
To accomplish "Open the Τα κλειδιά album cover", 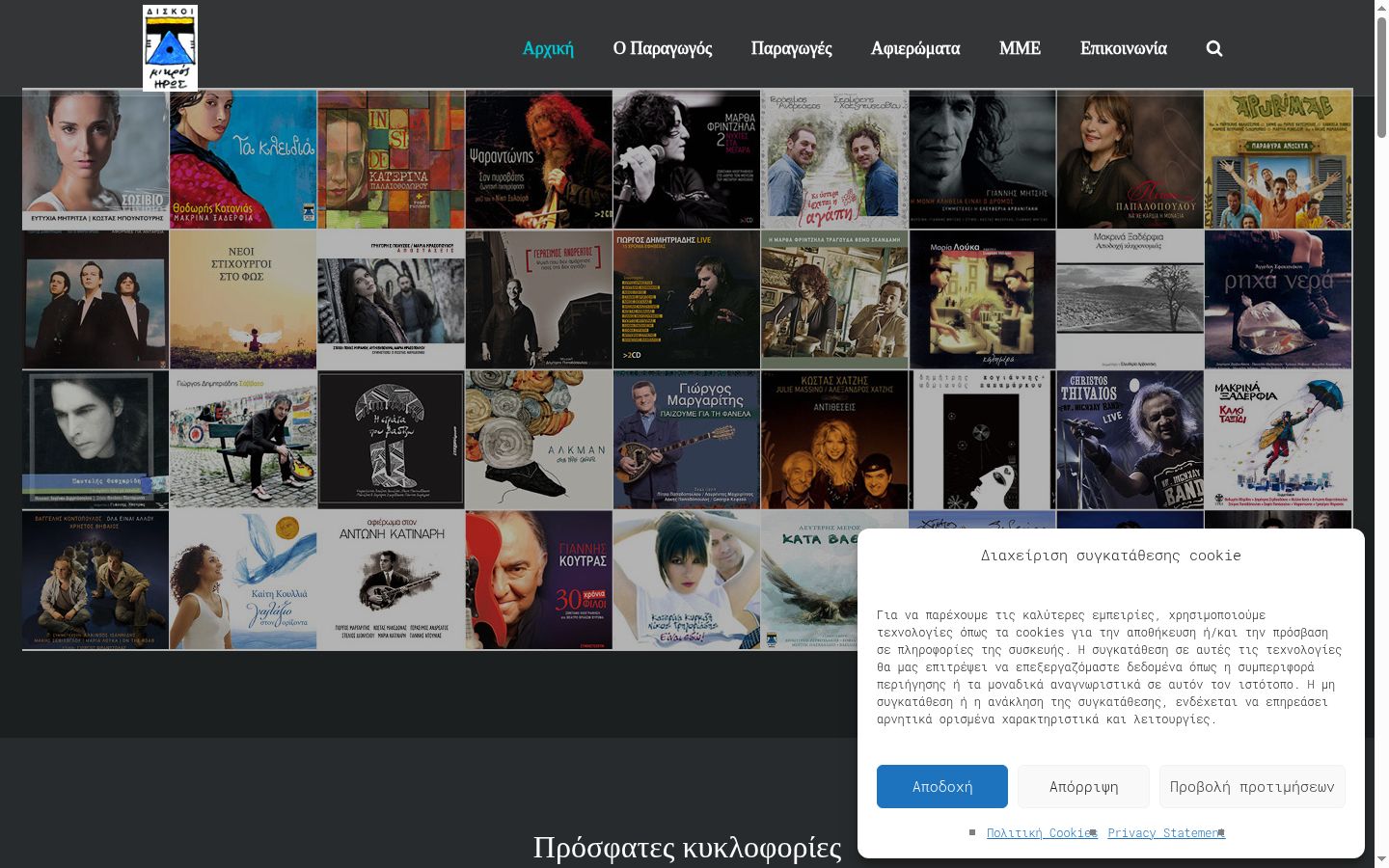I will (x=243, y=159).
